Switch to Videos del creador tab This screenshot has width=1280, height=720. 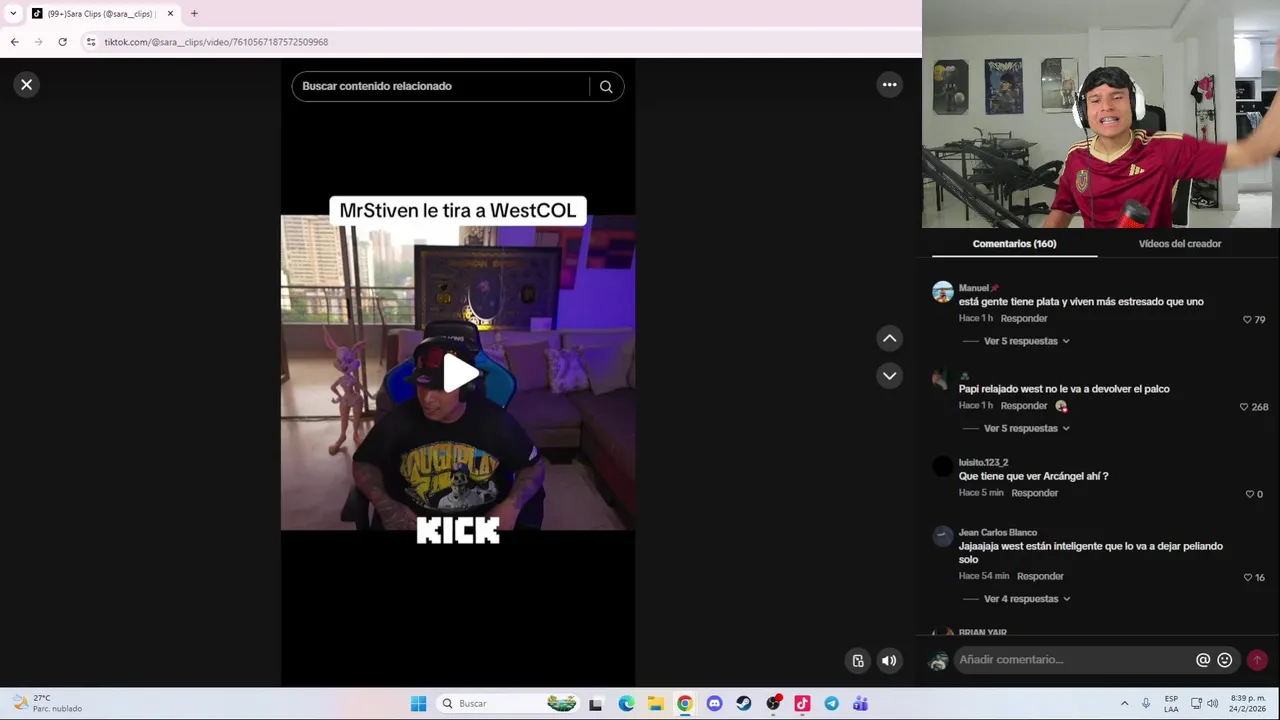click(x=1180, y=244)
